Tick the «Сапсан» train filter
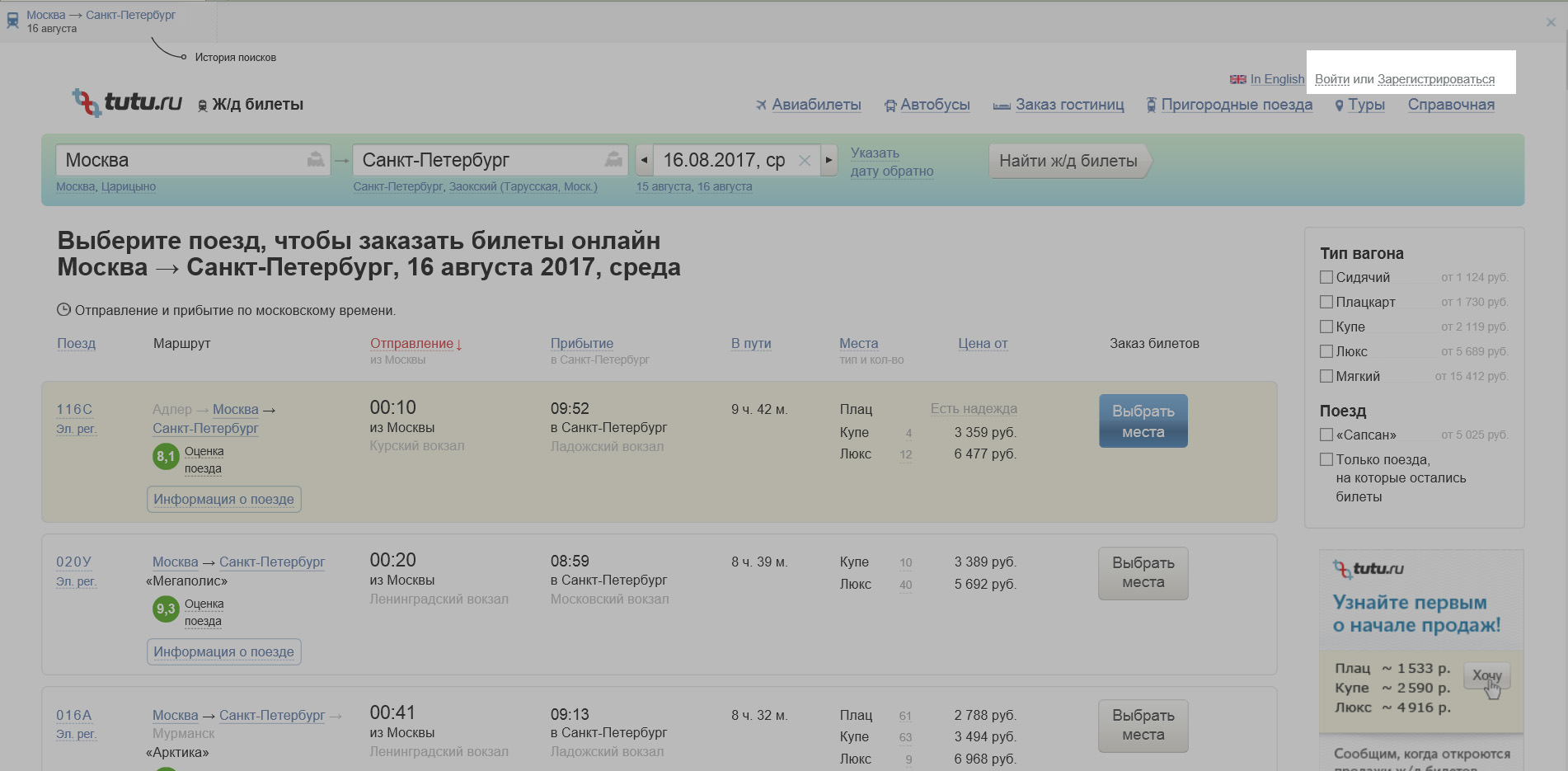1568x771 pixels. point(1326,435)
